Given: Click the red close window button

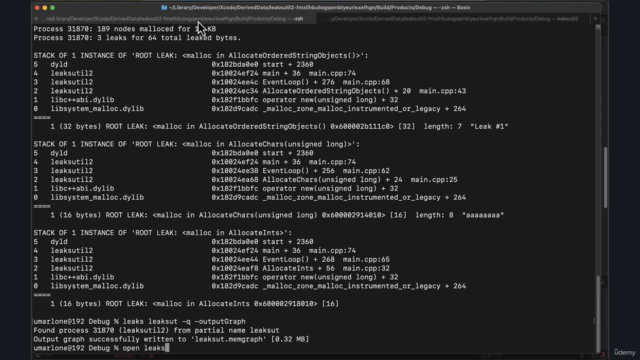Looking at the screenshot, I should pyautogui.click(x=37, y=8).
